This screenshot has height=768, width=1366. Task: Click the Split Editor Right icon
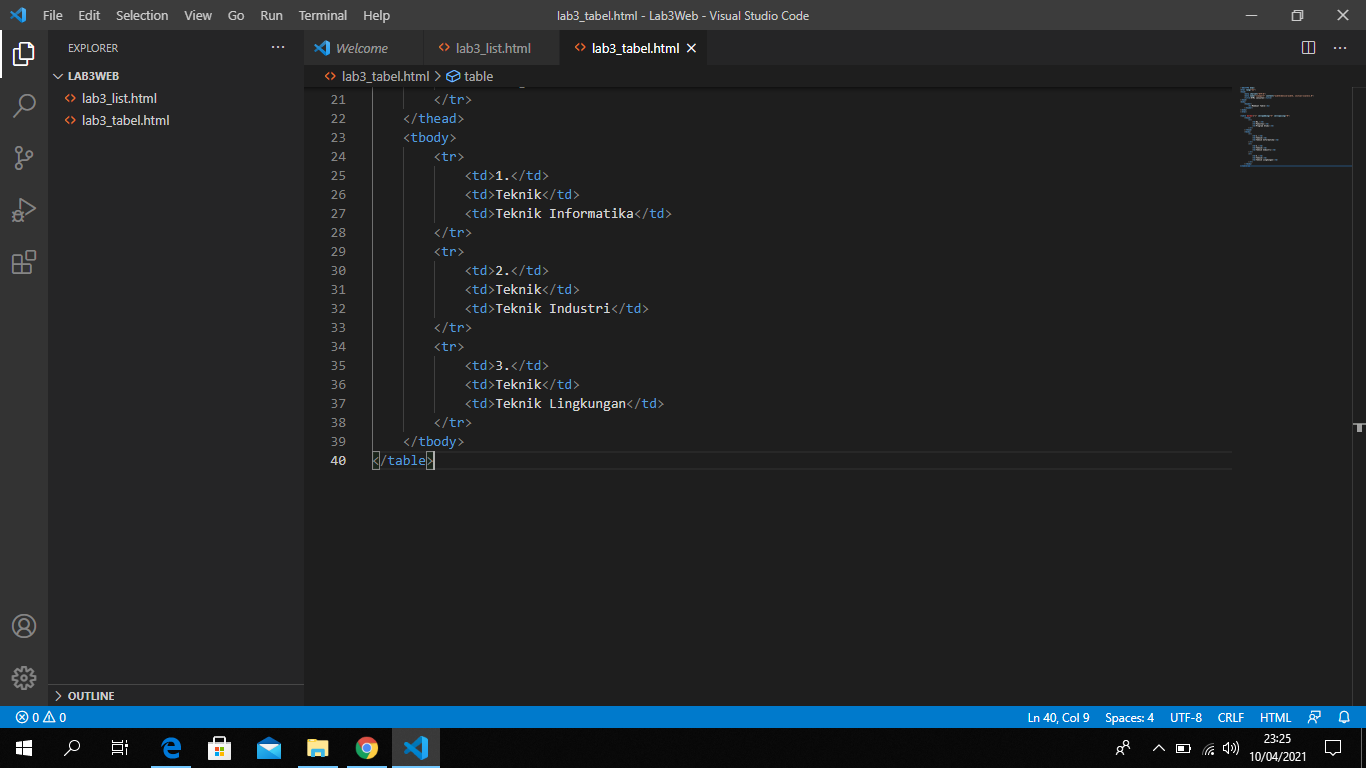[x=1308, y=48]
